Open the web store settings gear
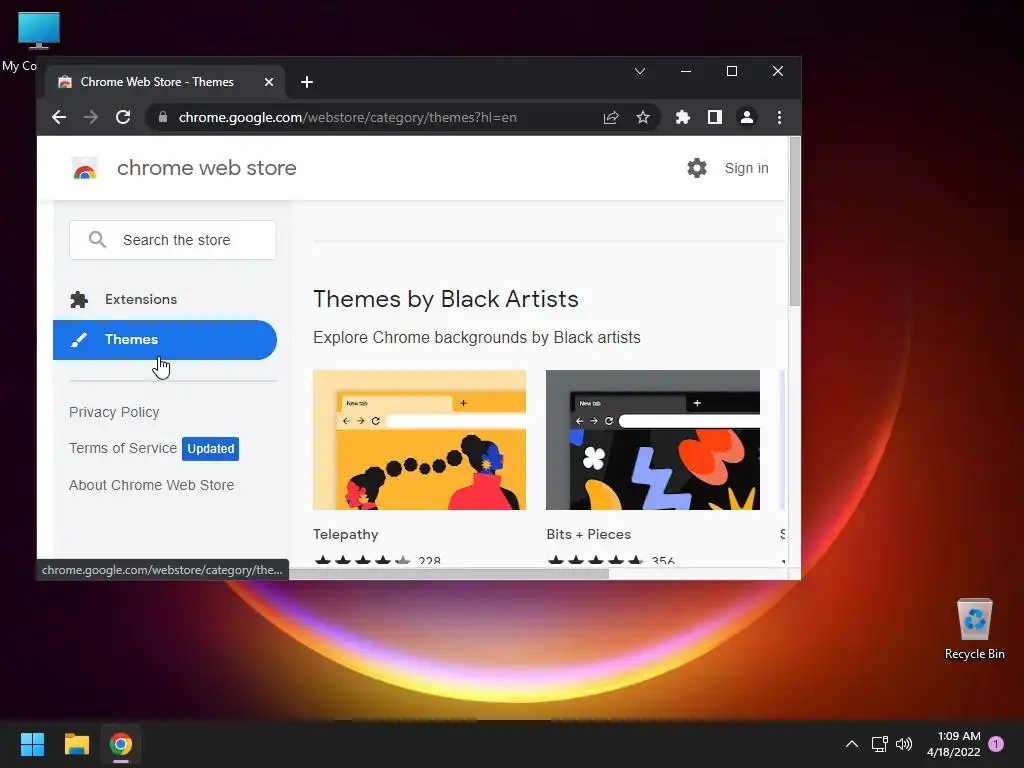Viewport: 1024px width, 768px height. pyautogui.click(x=697, y=168)
